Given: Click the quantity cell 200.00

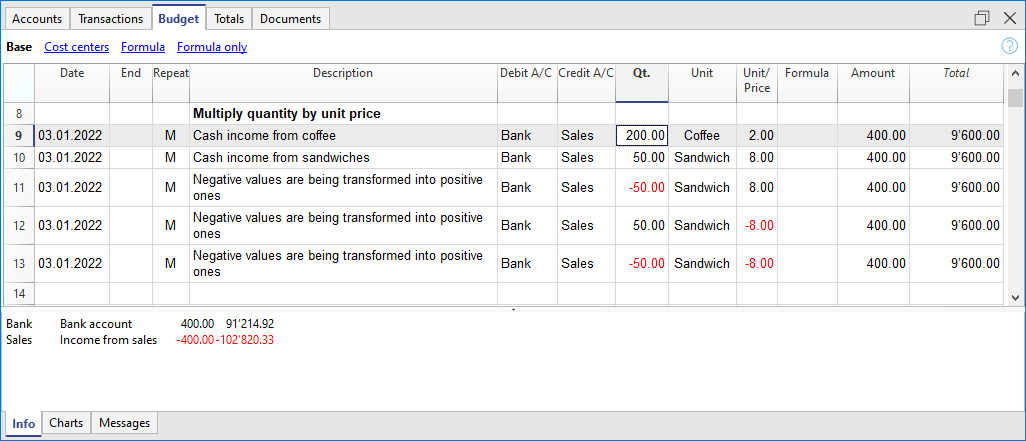Looking at the screenshot, I should pyautogui.click(x=642, y=136).
